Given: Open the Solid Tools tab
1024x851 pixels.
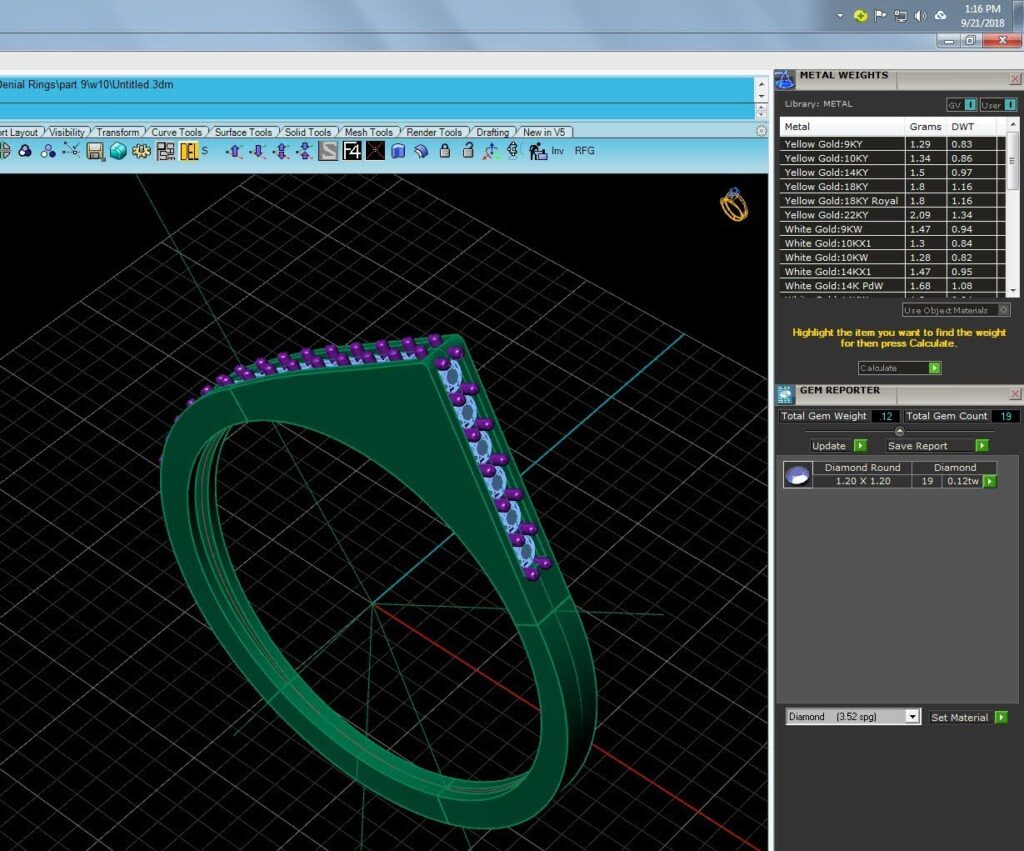Looking at the screenshot, I should click(308, 132).
